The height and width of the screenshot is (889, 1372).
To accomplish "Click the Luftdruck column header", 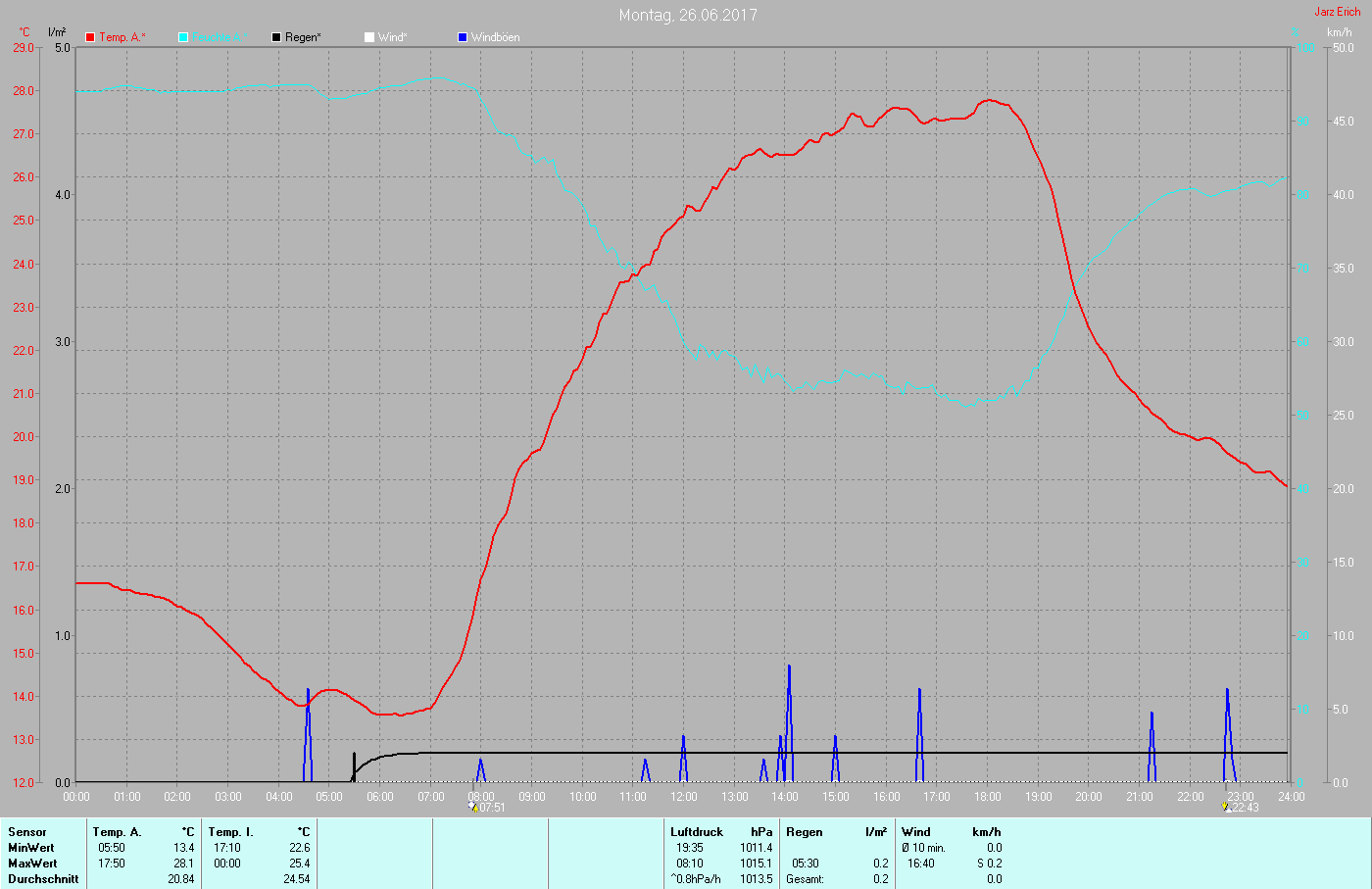I will coord(696,832).
